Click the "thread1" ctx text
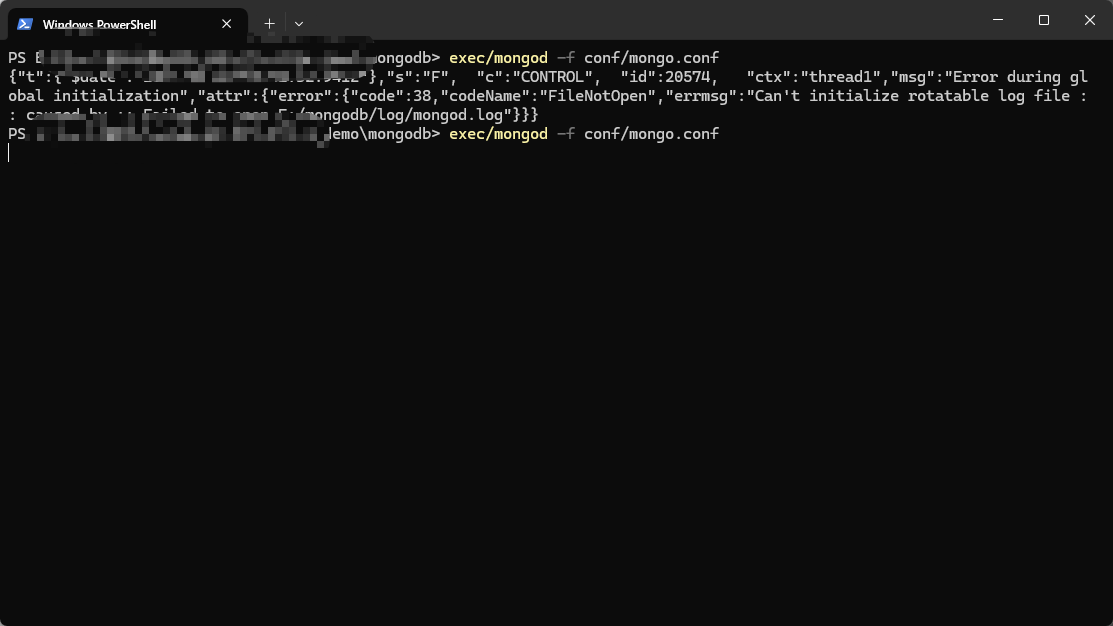This screenshot has width=1113, height=626. (x=841, y=77)
